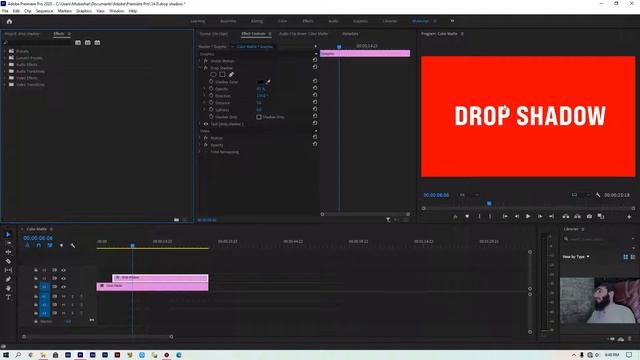Expand the Audio Transitions folder
This screenshot has width=640, height=360.
click(4, 71)
